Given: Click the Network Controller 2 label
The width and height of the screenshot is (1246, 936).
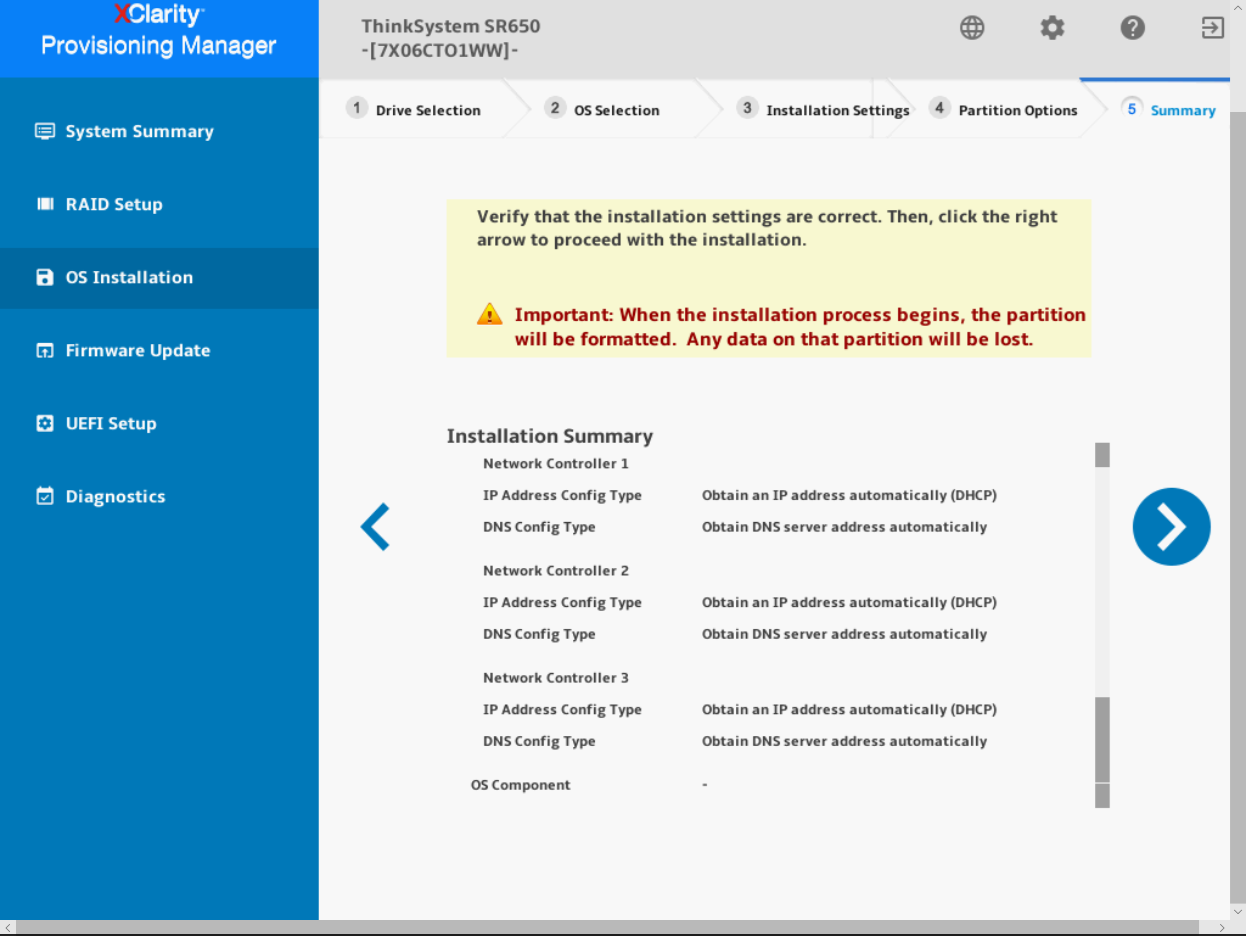Looking at the screenshot, I should coord(555,570).
